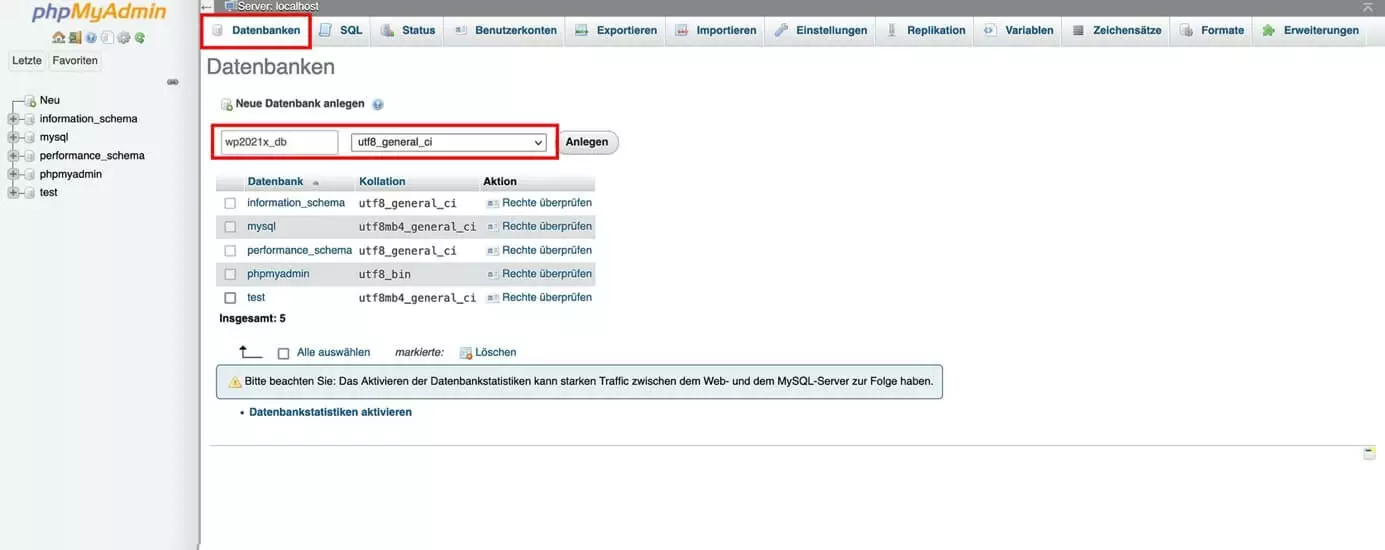Open the mysql database link in the table
1385x550 pixels.
[261, 227]
